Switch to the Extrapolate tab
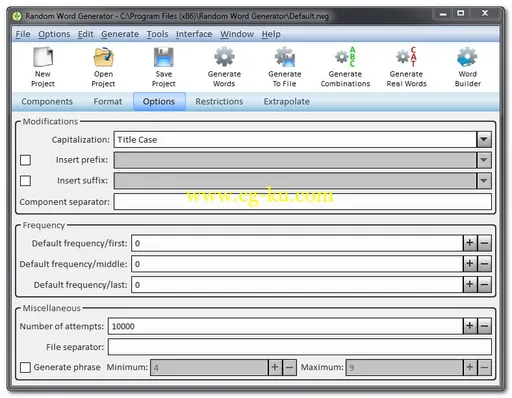Screen dimensions: 512x398 pyautogui.click(x=287, y=102)
